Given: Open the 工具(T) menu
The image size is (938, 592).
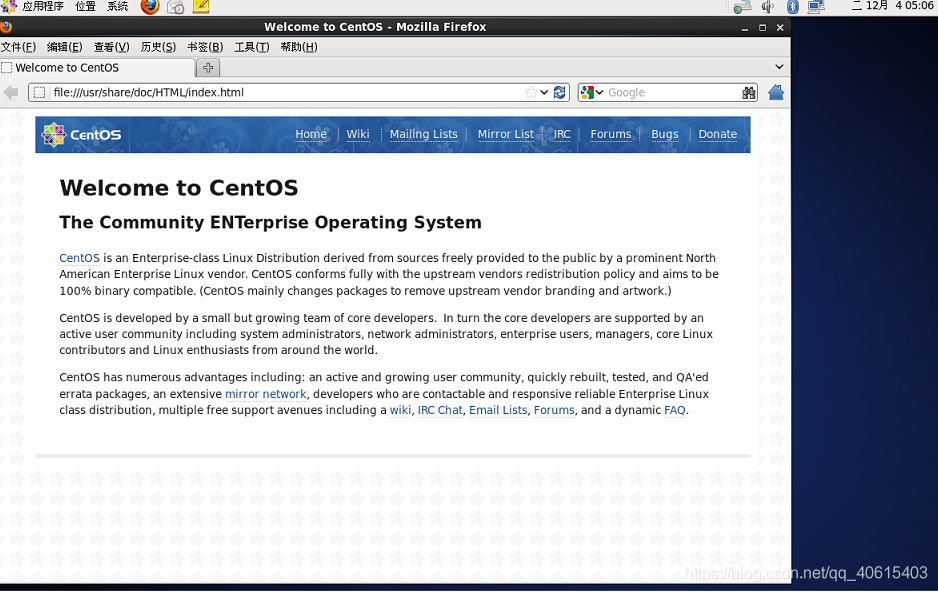Looking at the screenshot, I should click(251, 47).
